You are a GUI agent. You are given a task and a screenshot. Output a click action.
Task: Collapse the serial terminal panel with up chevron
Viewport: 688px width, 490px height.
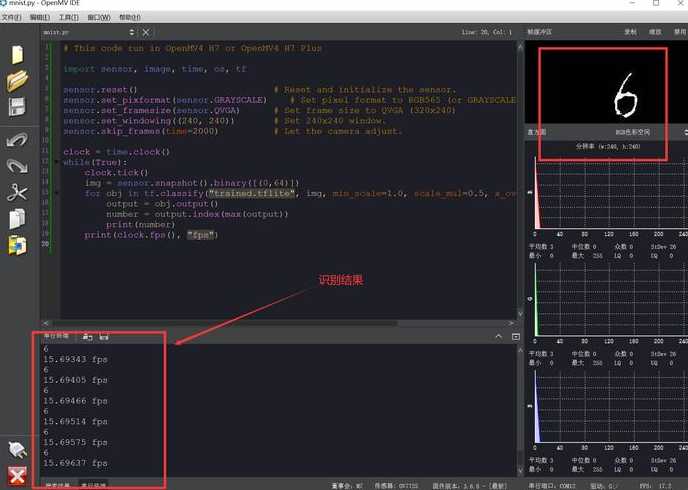(x=498, y=336)
